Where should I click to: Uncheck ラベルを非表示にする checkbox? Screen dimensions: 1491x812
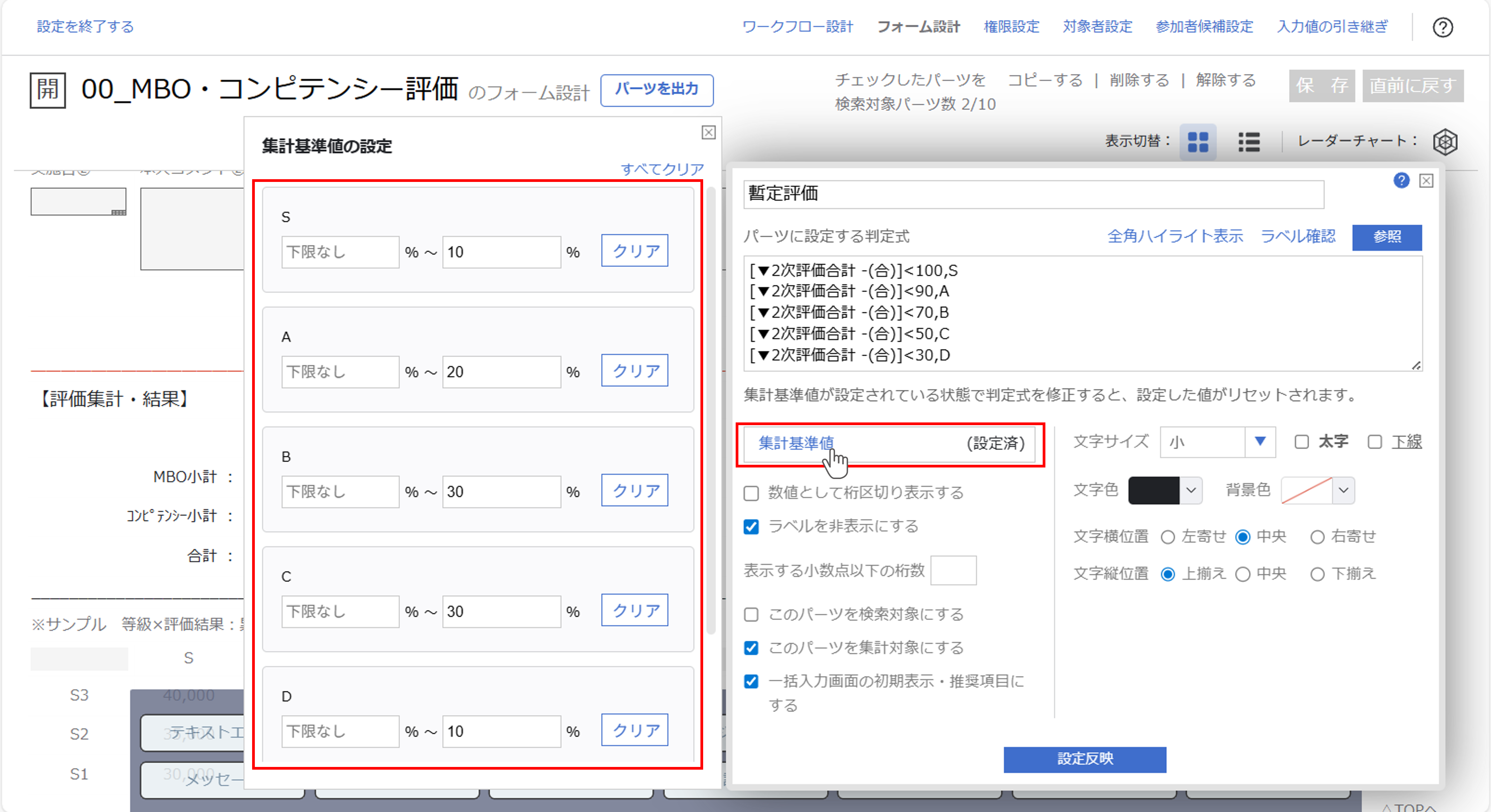pos(751,527)
